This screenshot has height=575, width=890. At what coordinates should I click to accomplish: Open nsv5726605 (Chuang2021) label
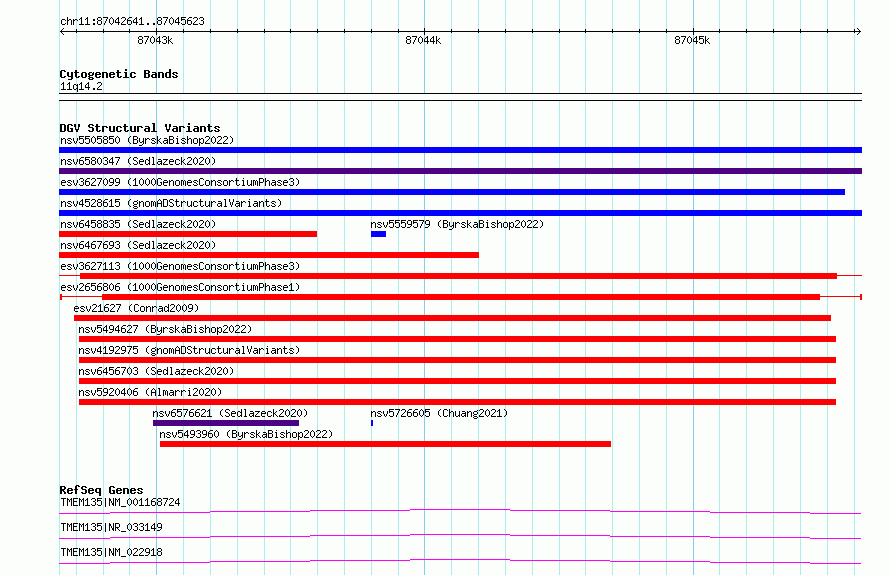pyautogui.click(x=439, y=413)
